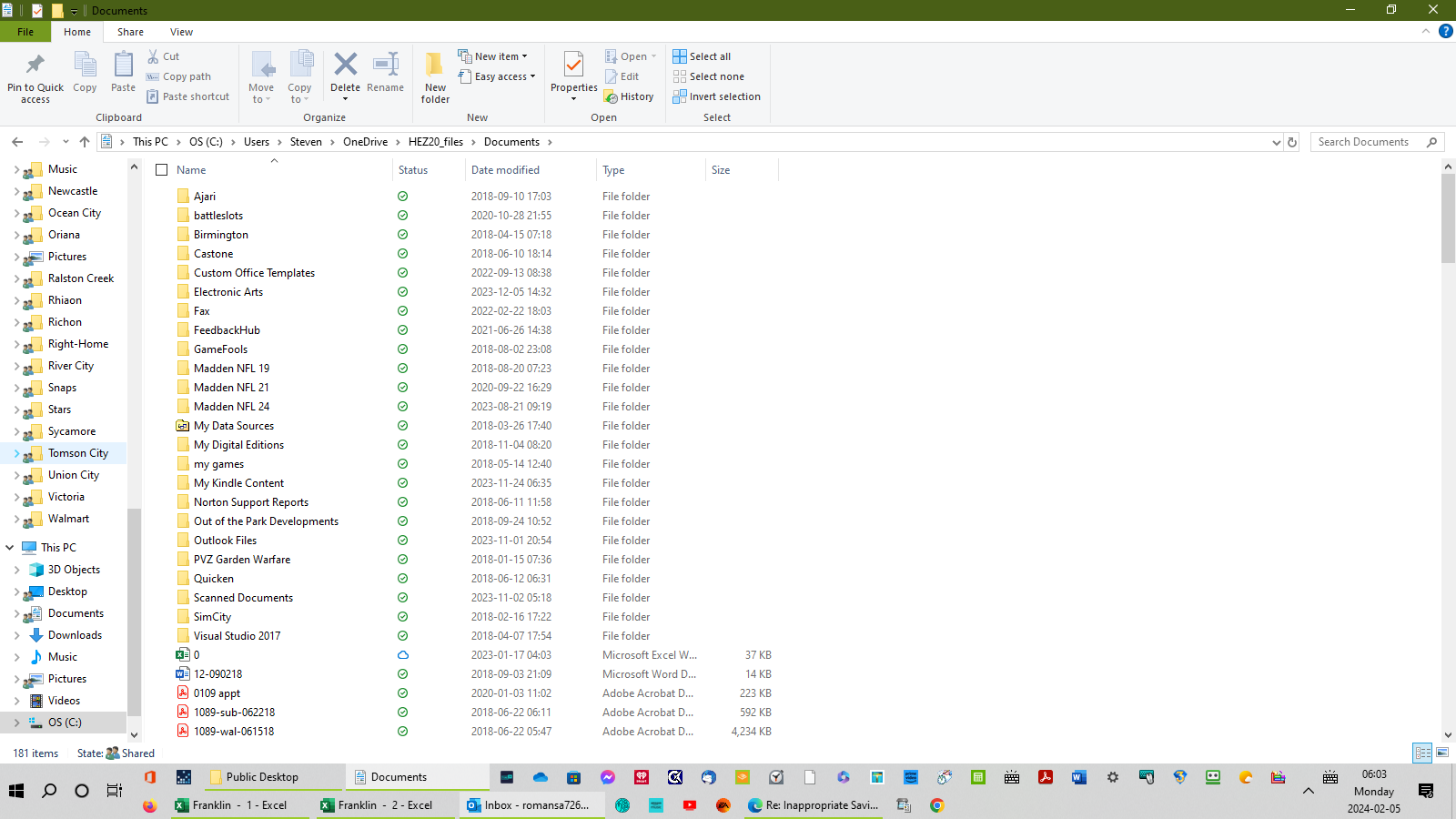
Task: Click the Rename icon in the ribbon
Action: click(385, 66)
